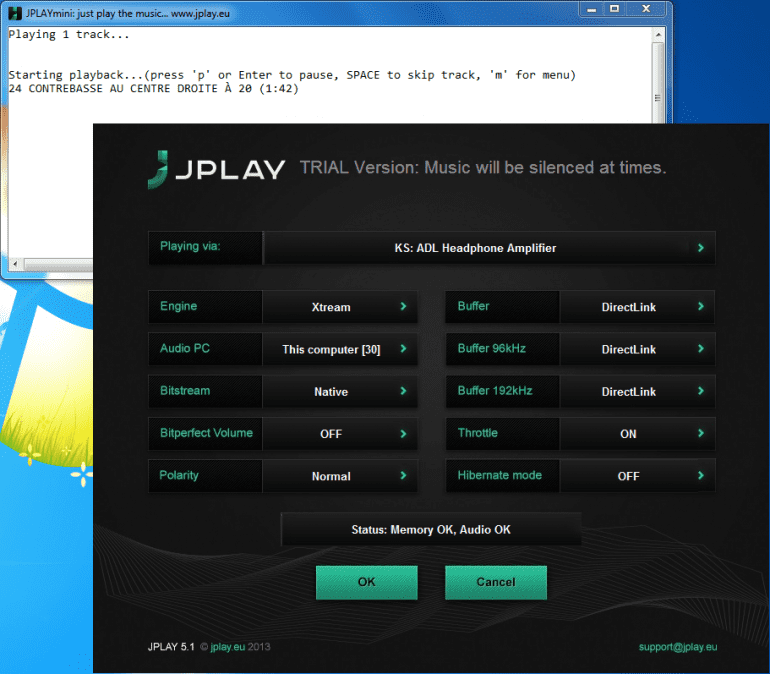Viewport: 770px width, 674px height.
Task: Click the JPLAY logo in the settings panel
Action: (x=215, y=168)
